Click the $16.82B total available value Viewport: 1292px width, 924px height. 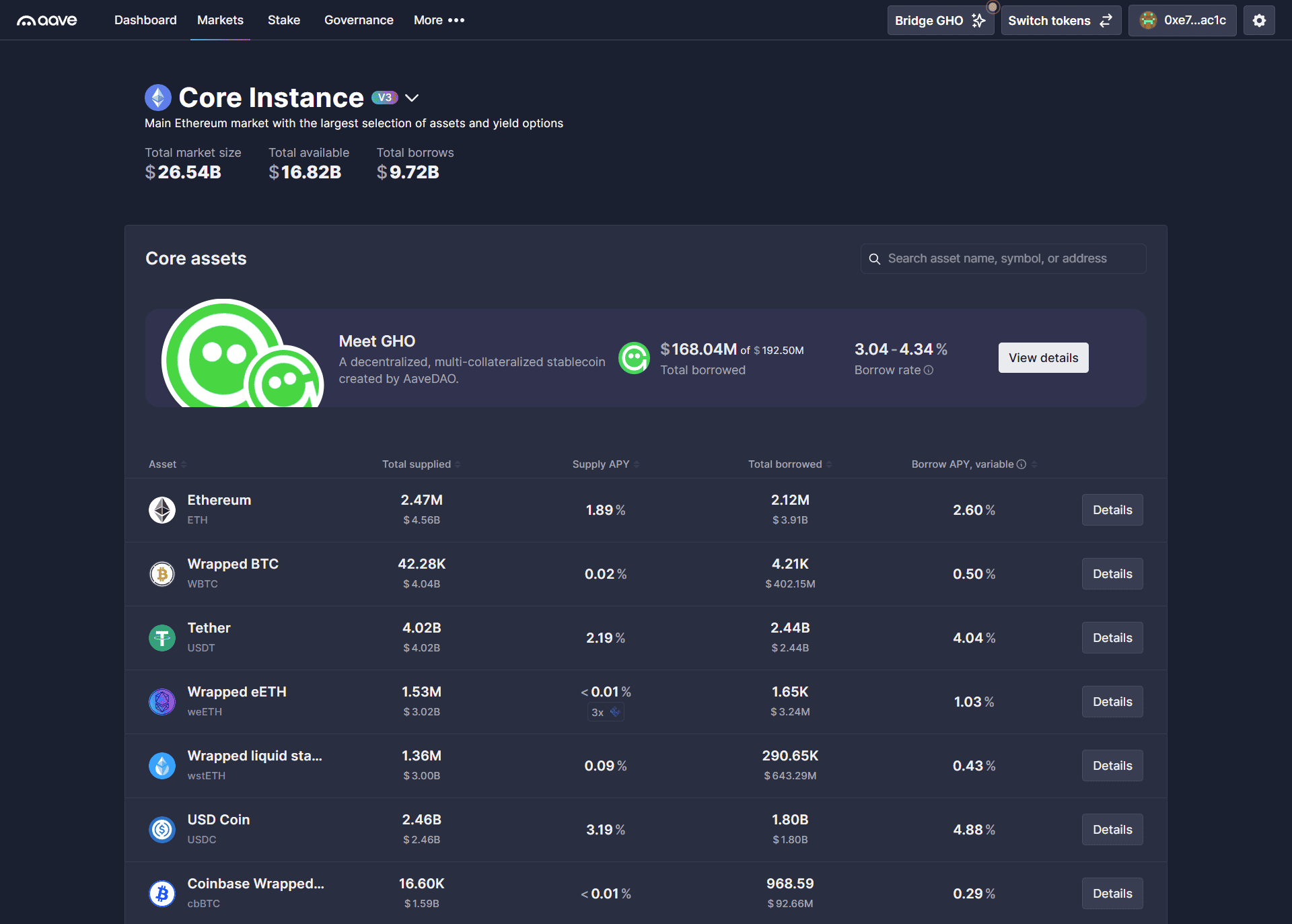point(305,172)
